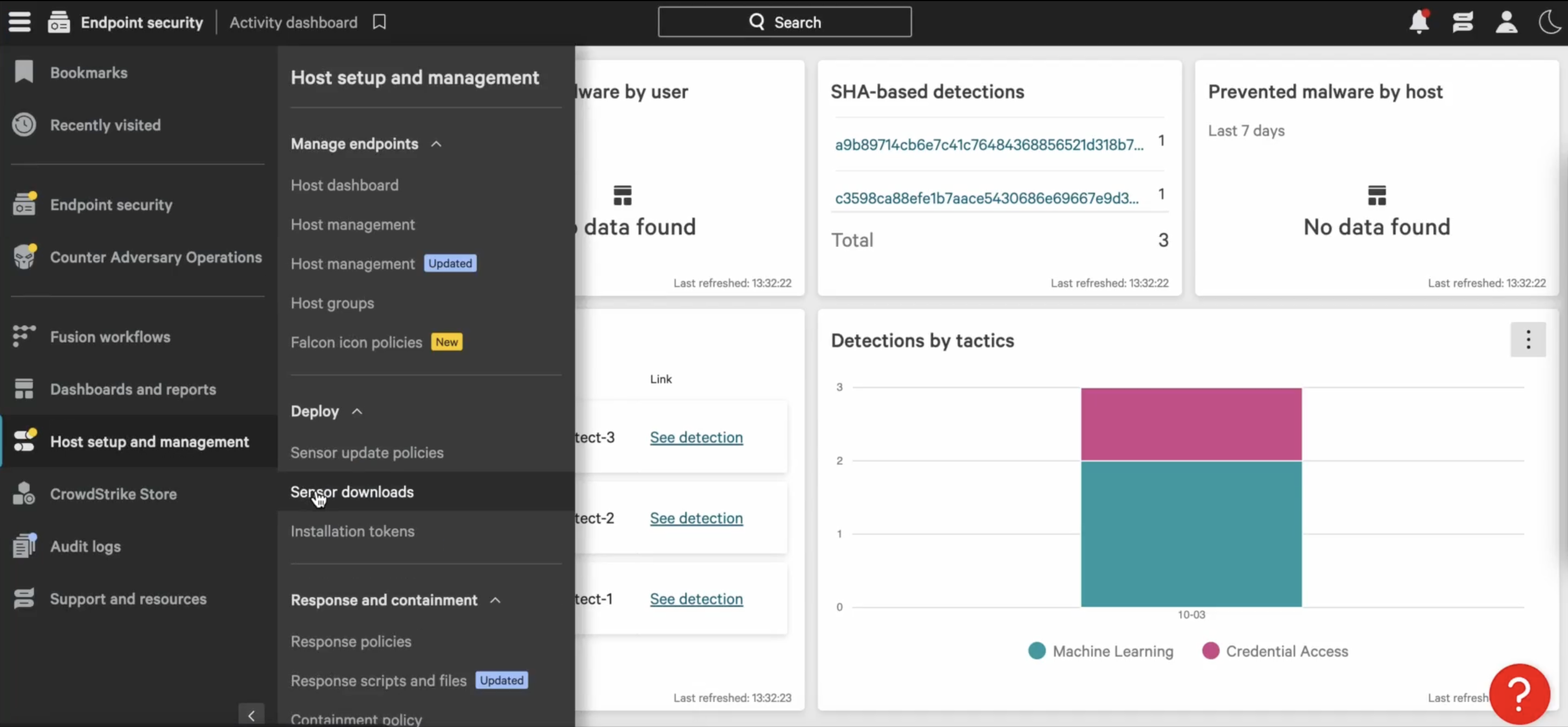Open Sensor update policies
The width and height of the screenshot is (1568, 727).
(367, 452)
